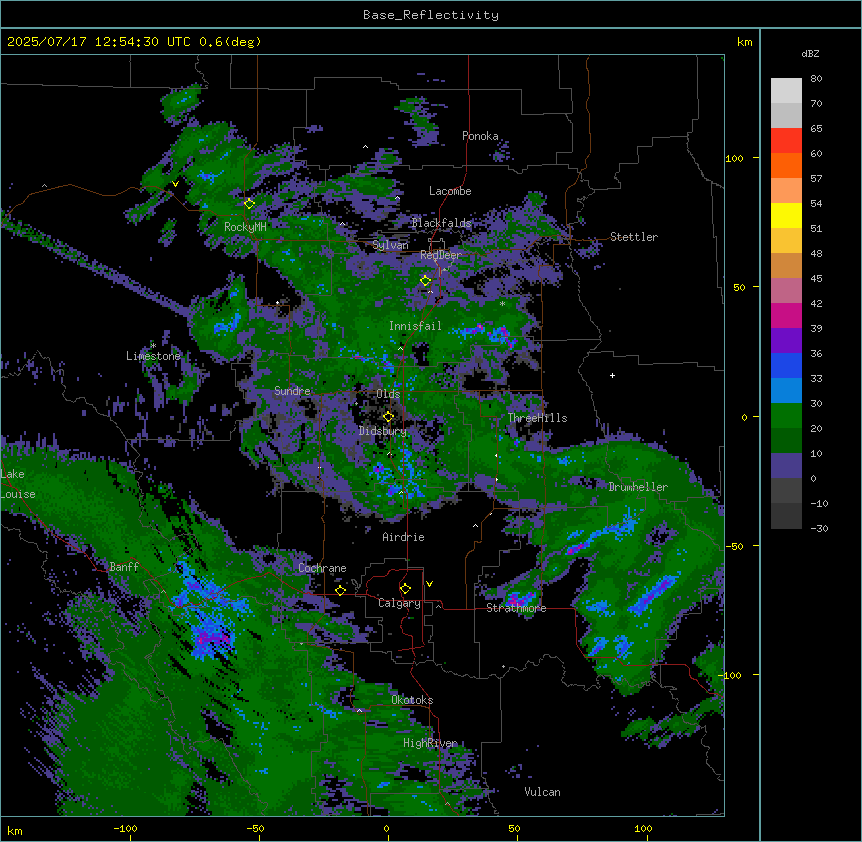
Task: Click the Sylvan label
Action: (x=390, y=245)
